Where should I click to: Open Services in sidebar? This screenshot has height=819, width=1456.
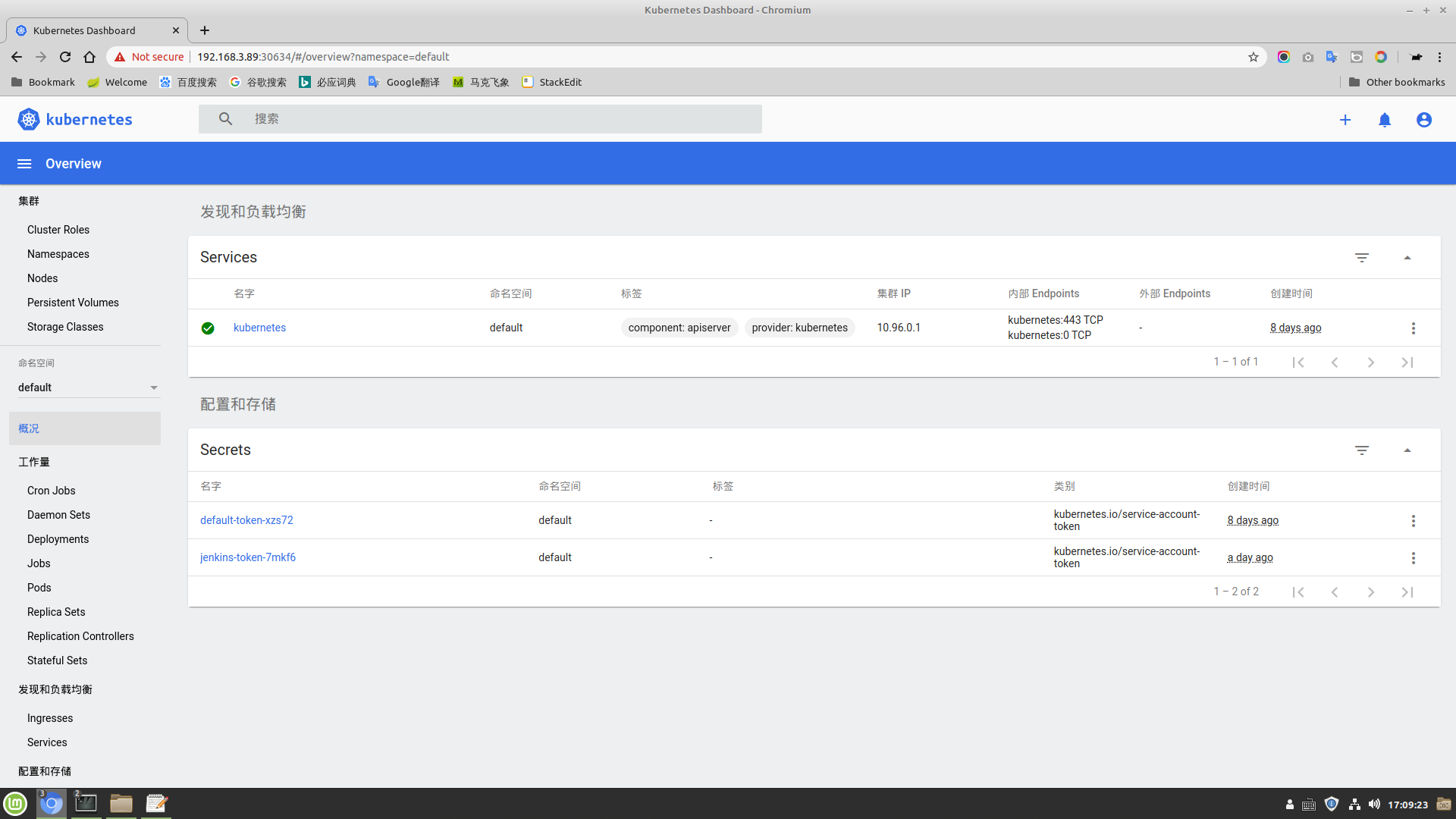coord(47,742)
